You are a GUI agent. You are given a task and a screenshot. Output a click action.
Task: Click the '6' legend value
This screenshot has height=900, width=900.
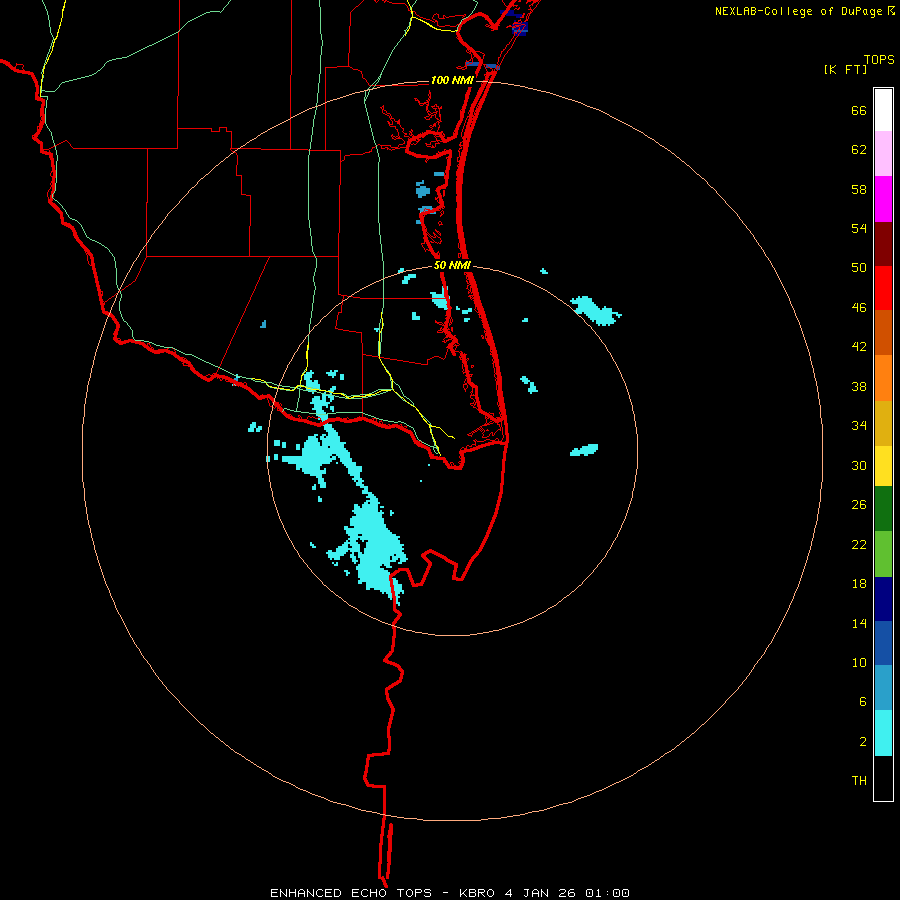[862, 701]
